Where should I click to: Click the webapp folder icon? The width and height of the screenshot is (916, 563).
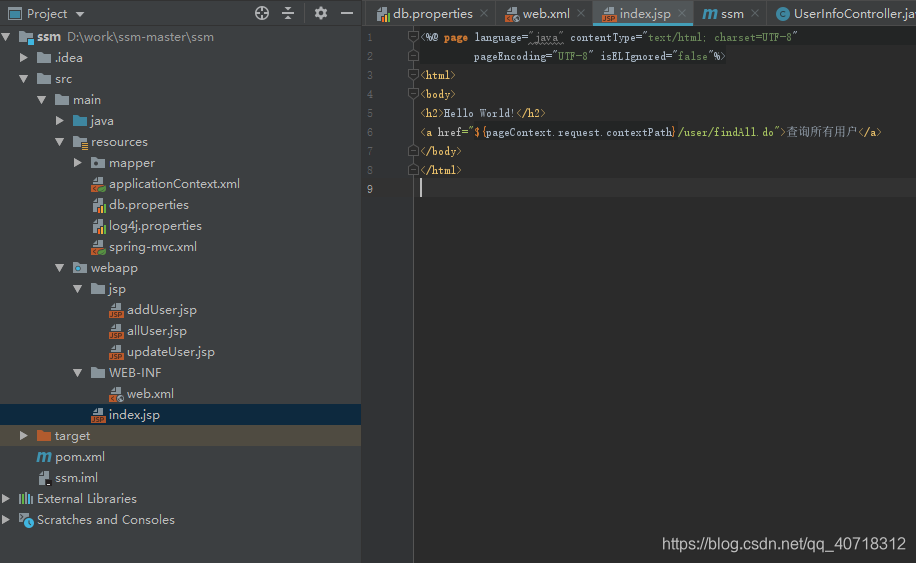pyautogui.click(x=80, y=267)
